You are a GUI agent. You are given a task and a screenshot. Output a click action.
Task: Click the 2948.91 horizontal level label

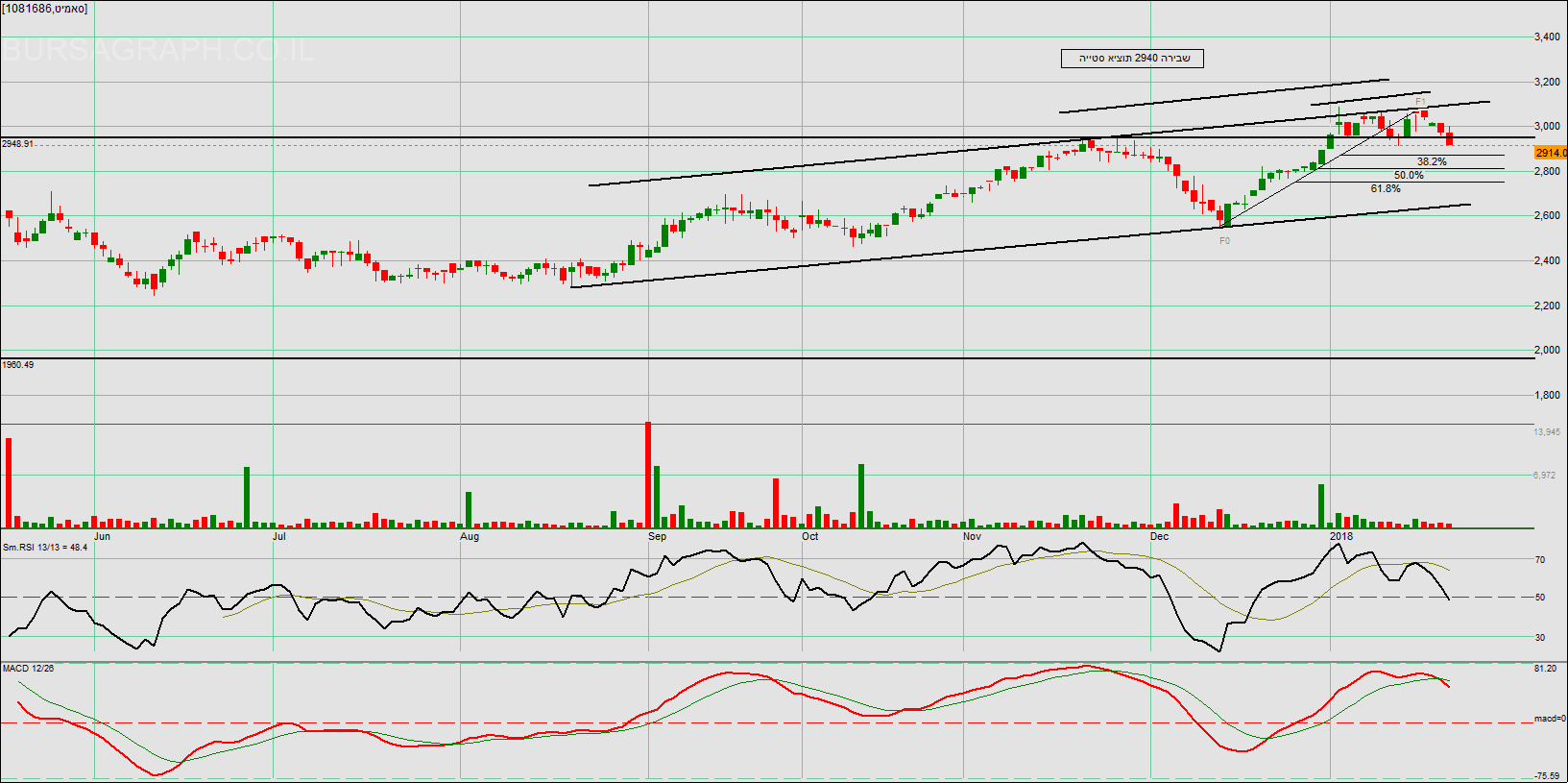[x=18, y=144]
